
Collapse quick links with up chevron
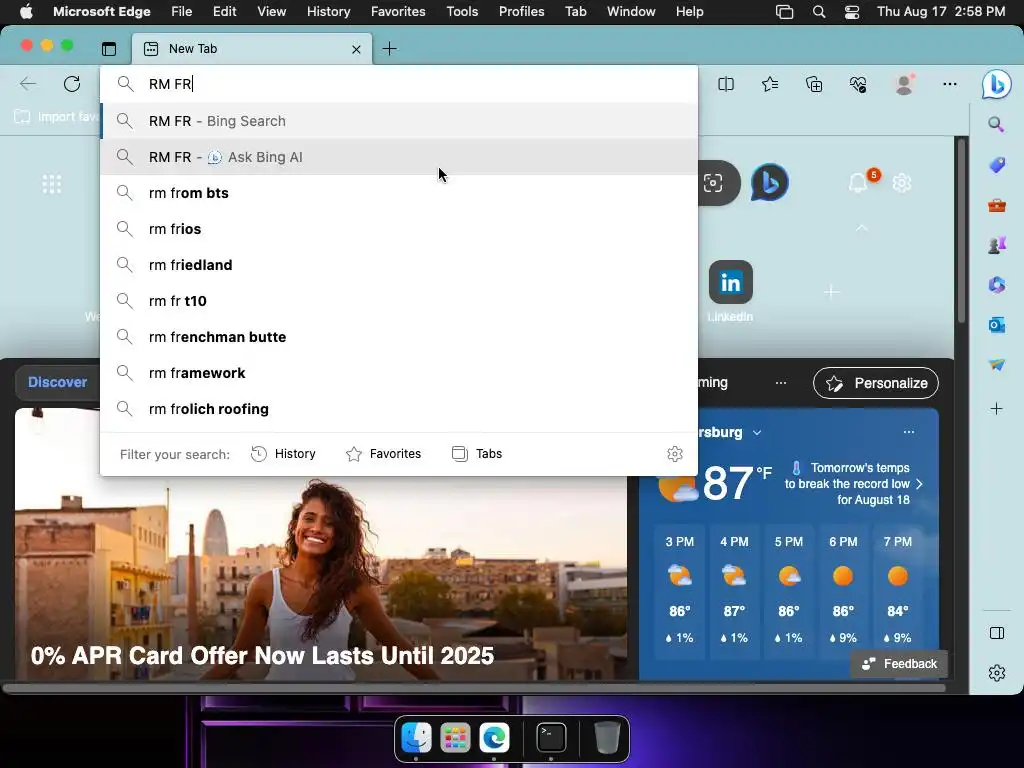[x=862, y=228]
